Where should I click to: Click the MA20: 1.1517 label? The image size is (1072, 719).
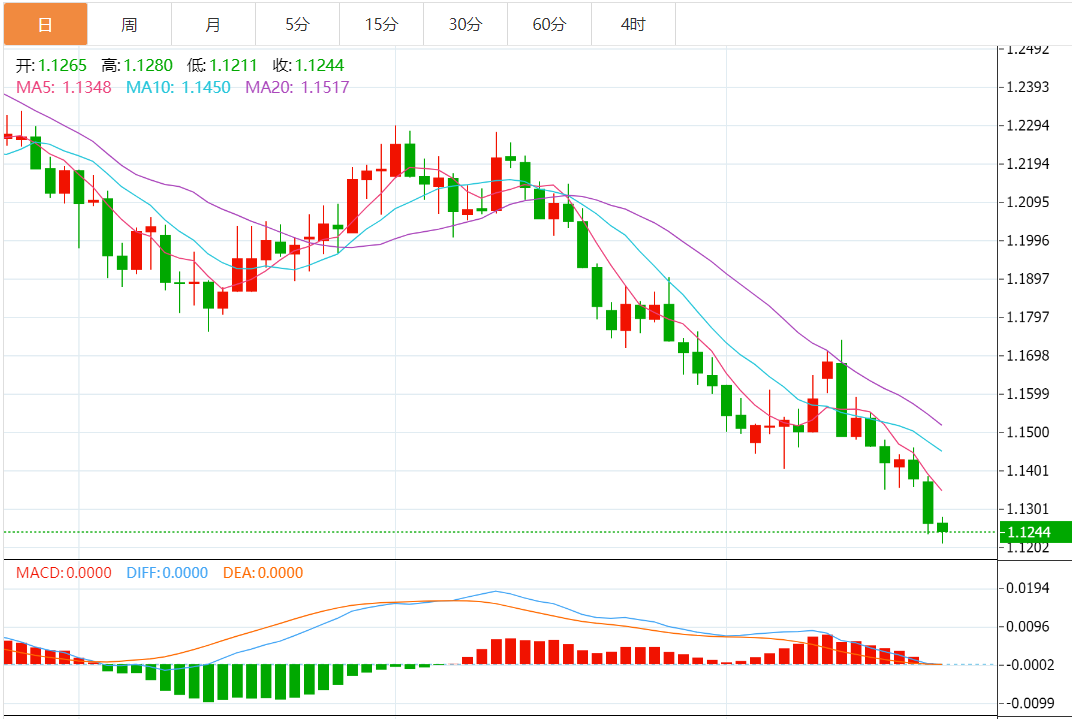(x=297, y=87)
